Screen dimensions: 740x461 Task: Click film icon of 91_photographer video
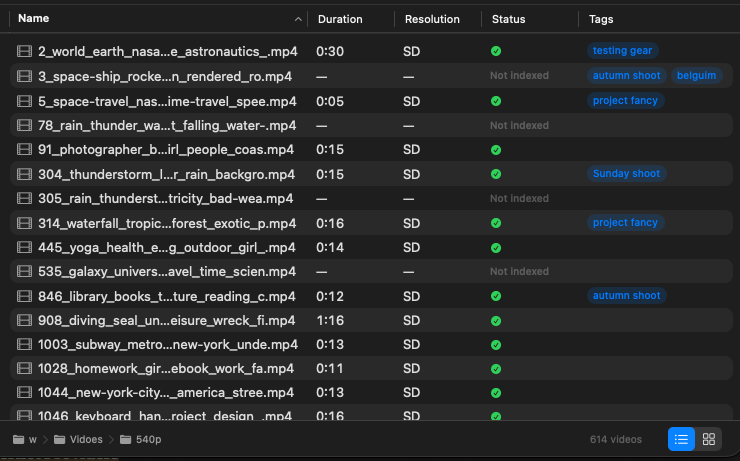[25, 149]
